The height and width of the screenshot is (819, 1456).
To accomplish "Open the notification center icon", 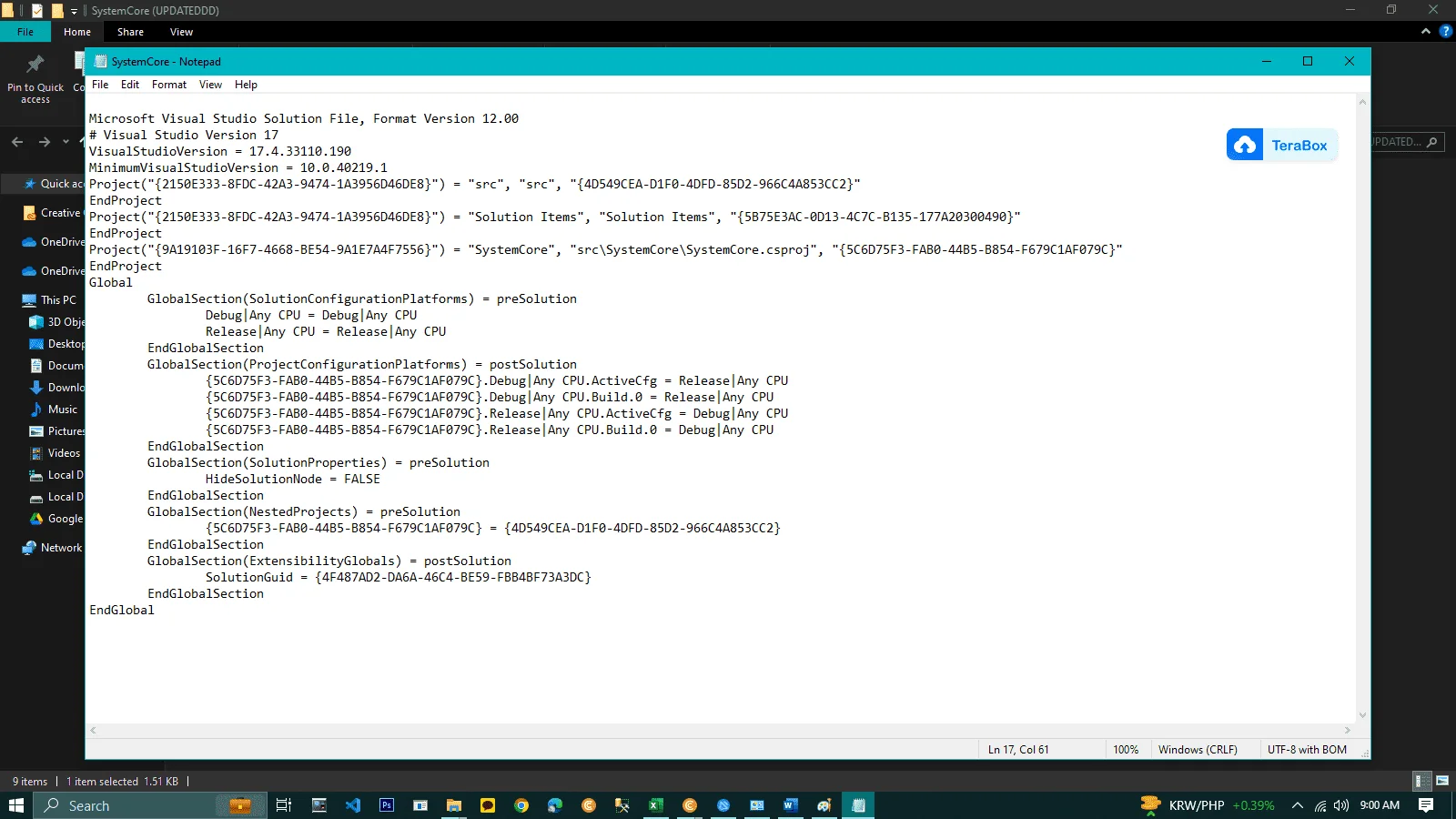I will (1426, 805).
